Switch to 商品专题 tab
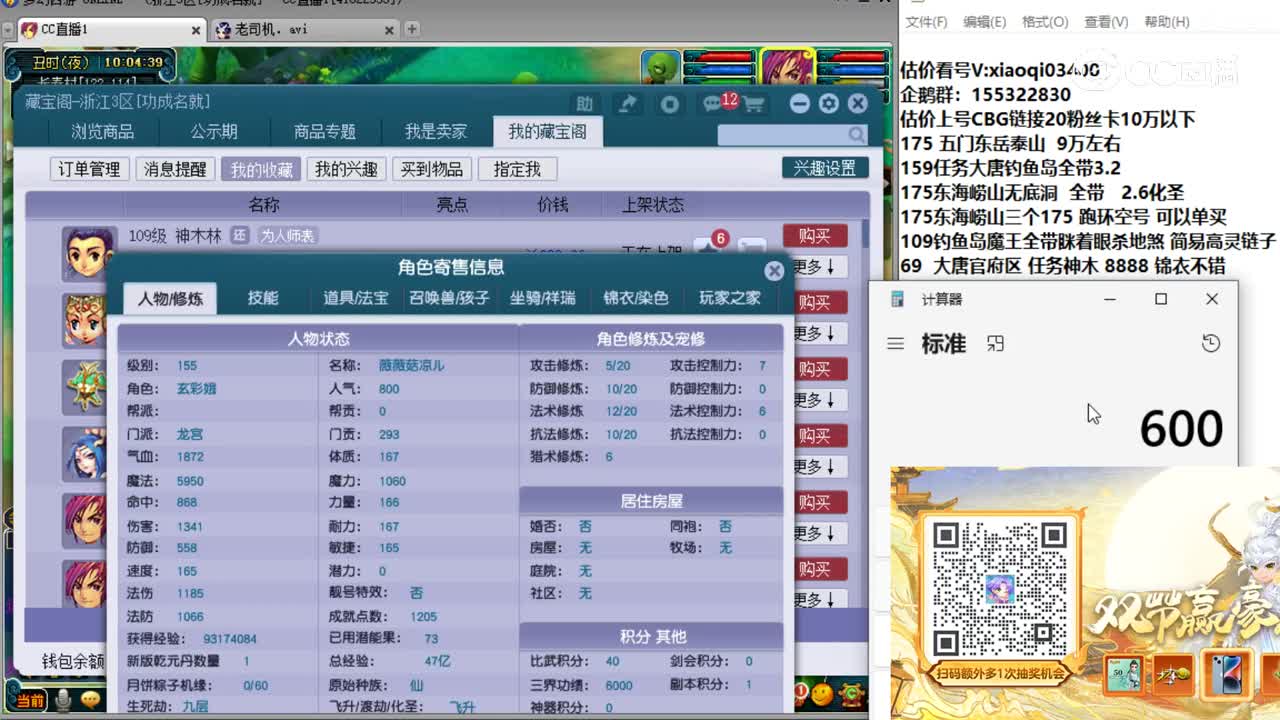Viewport: 1280px width, 720px height. (325, 132)
